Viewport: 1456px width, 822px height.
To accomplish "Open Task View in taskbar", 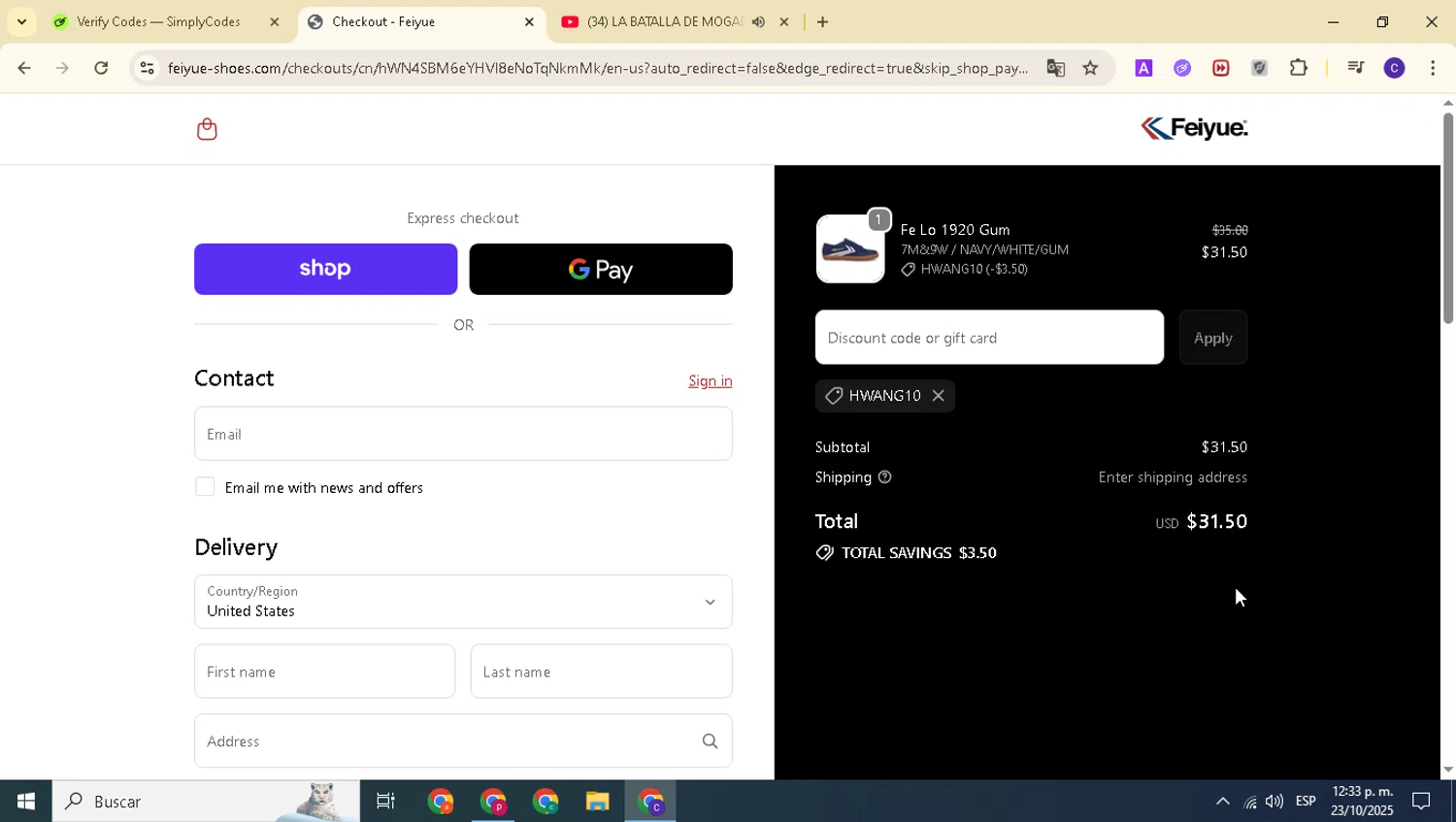I will coord(386,802).
